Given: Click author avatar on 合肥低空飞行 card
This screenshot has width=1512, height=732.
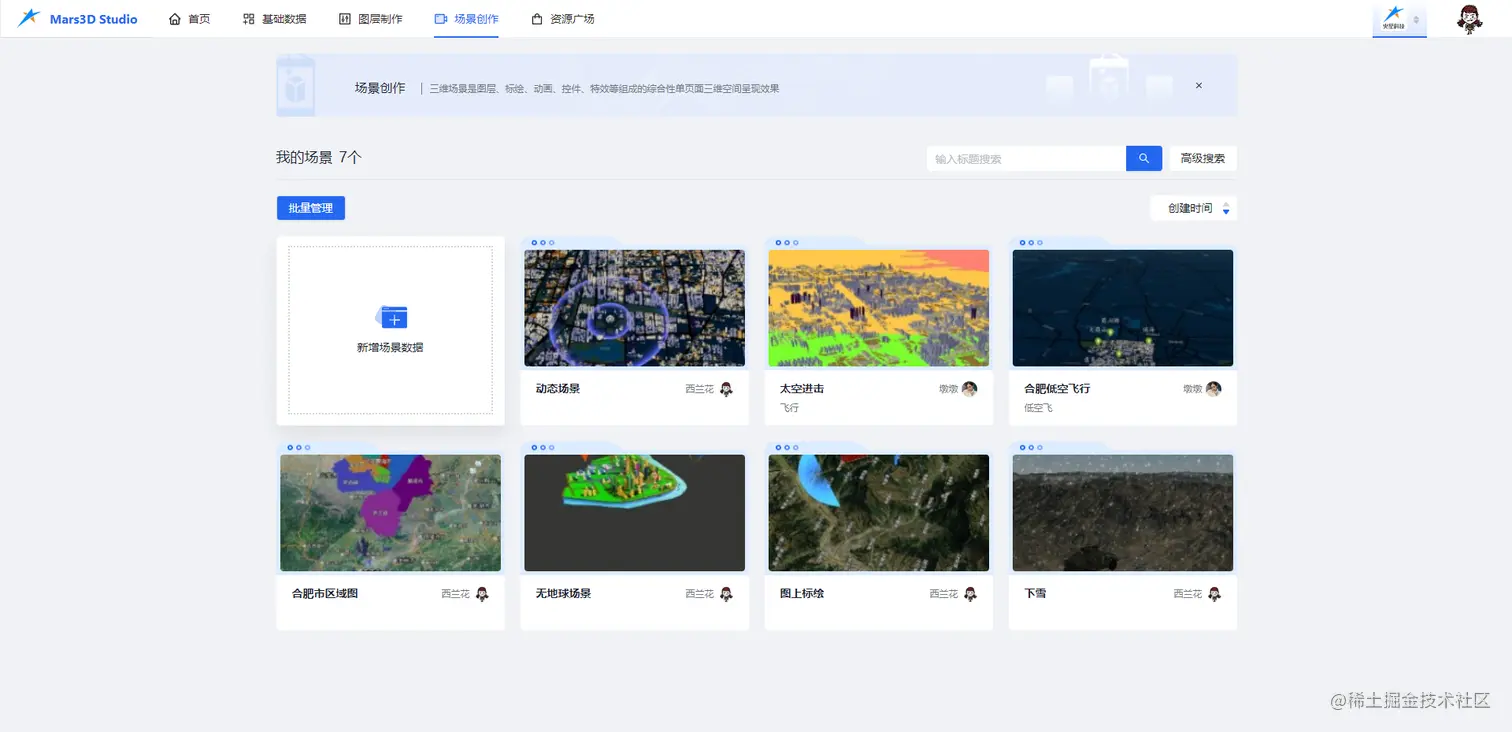Looking at the screenshot, I should point(1214,389).
